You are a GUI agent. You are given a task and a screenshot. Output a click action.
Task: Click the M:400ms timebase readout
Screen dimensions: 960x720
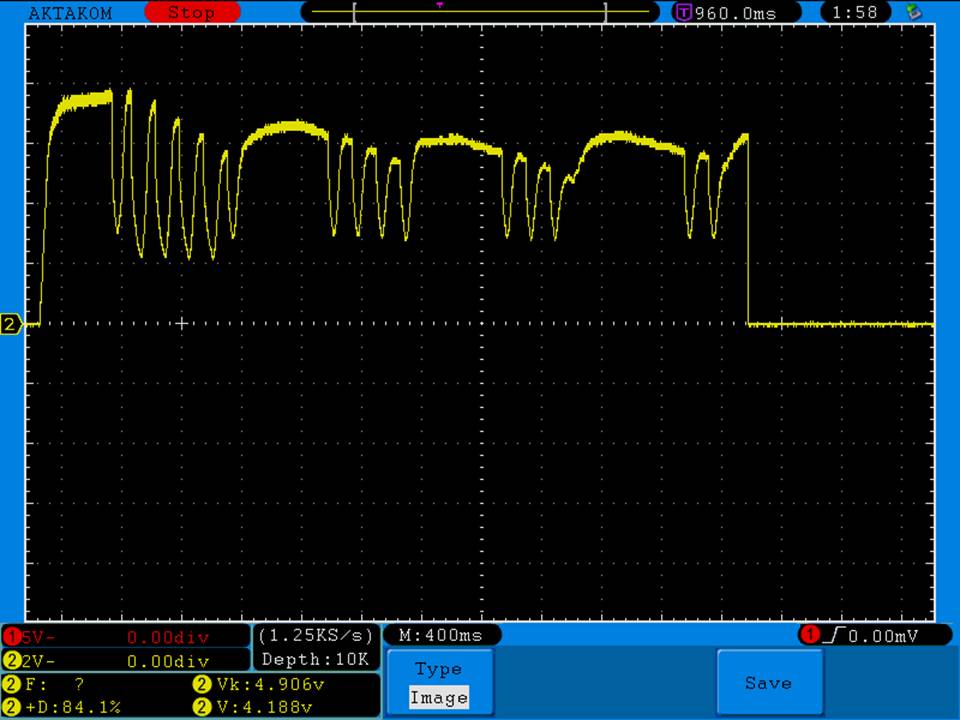click(x=440, y=635)
